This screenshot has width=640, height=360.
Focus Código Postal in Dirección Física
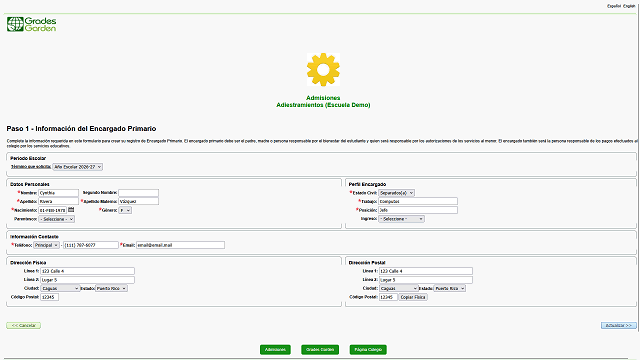[49, 297]
